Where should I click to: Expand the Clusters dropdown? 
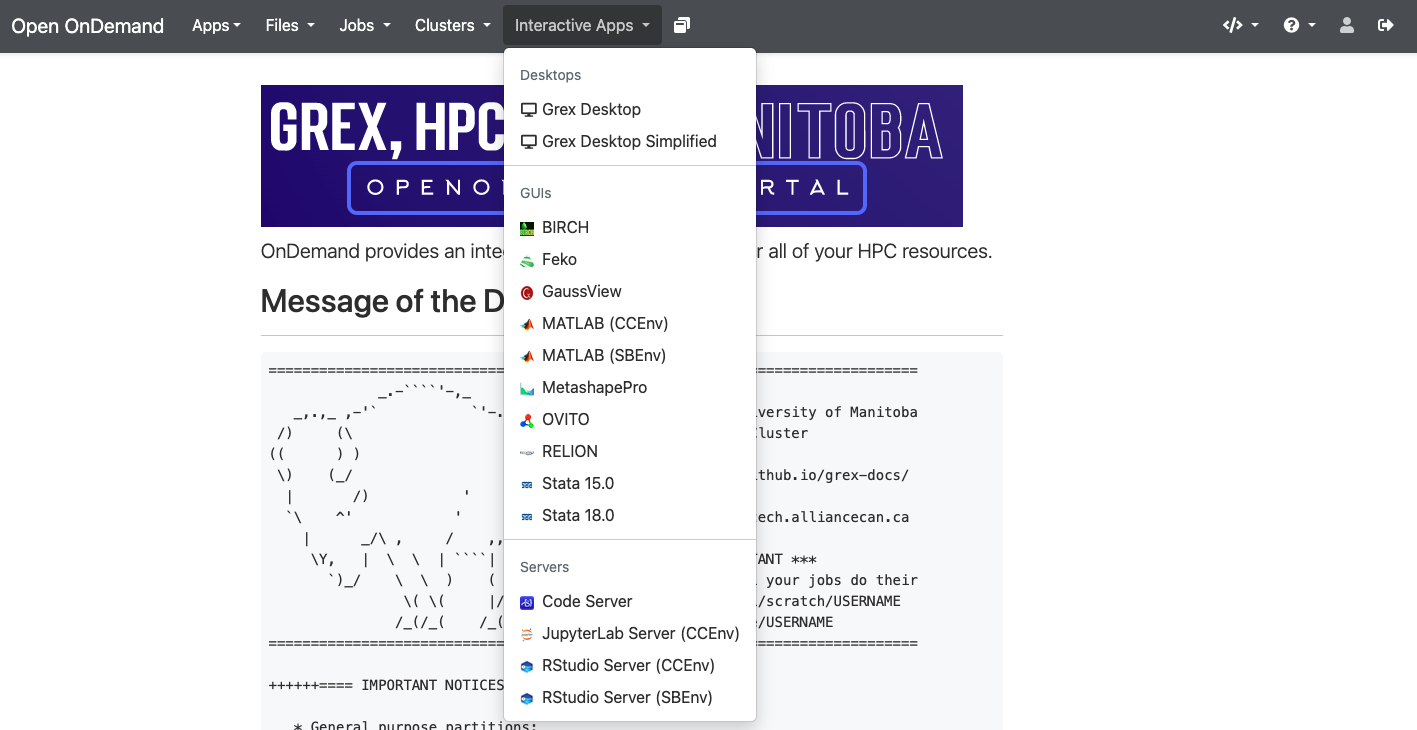click(x=453, y=25)
